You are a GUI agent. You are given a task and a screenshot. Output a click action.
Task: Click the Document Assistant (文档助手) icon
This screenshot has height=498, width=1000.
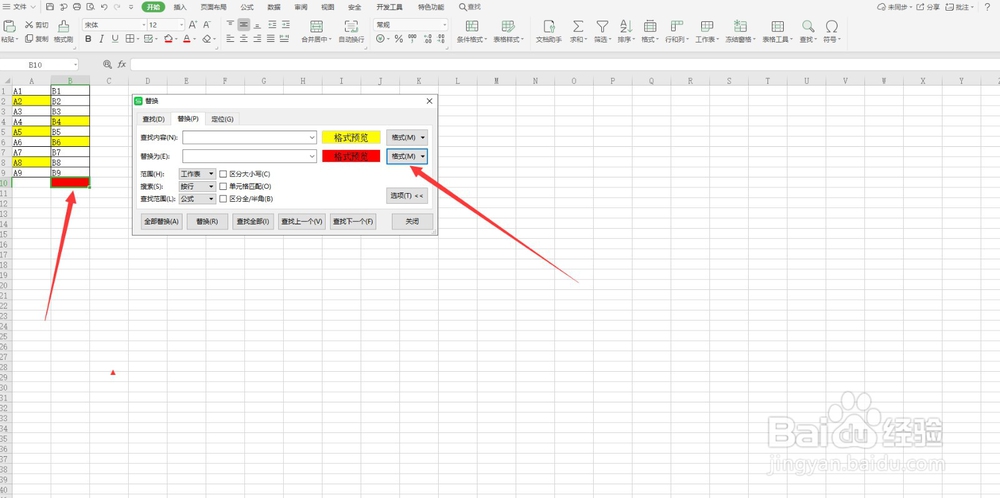tap(549, 26)
